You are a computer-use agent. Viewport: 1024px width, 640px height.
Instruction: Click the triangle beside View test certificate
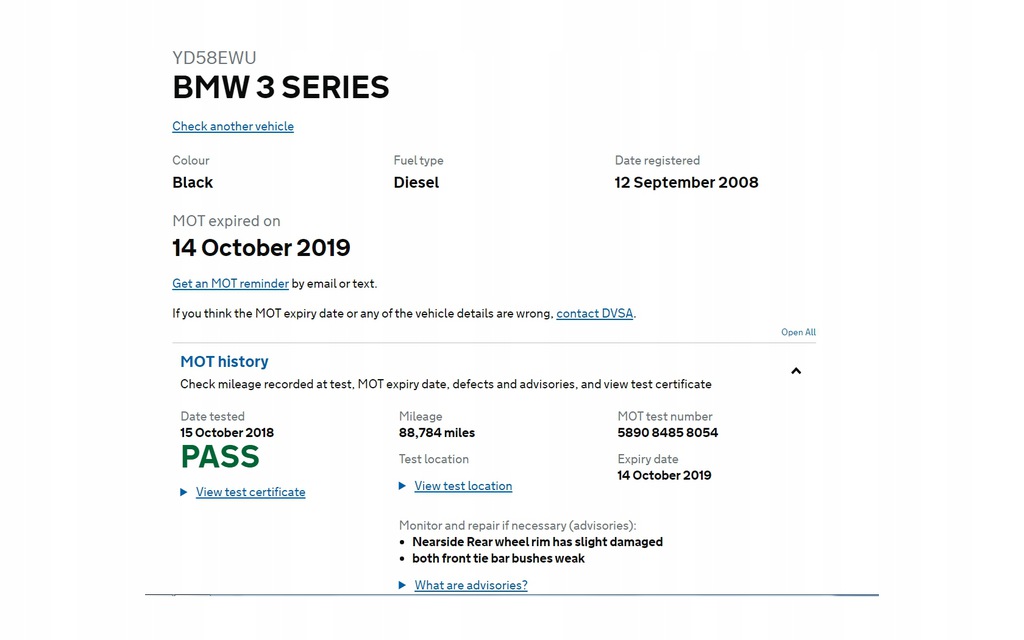(x=184, y=492)
